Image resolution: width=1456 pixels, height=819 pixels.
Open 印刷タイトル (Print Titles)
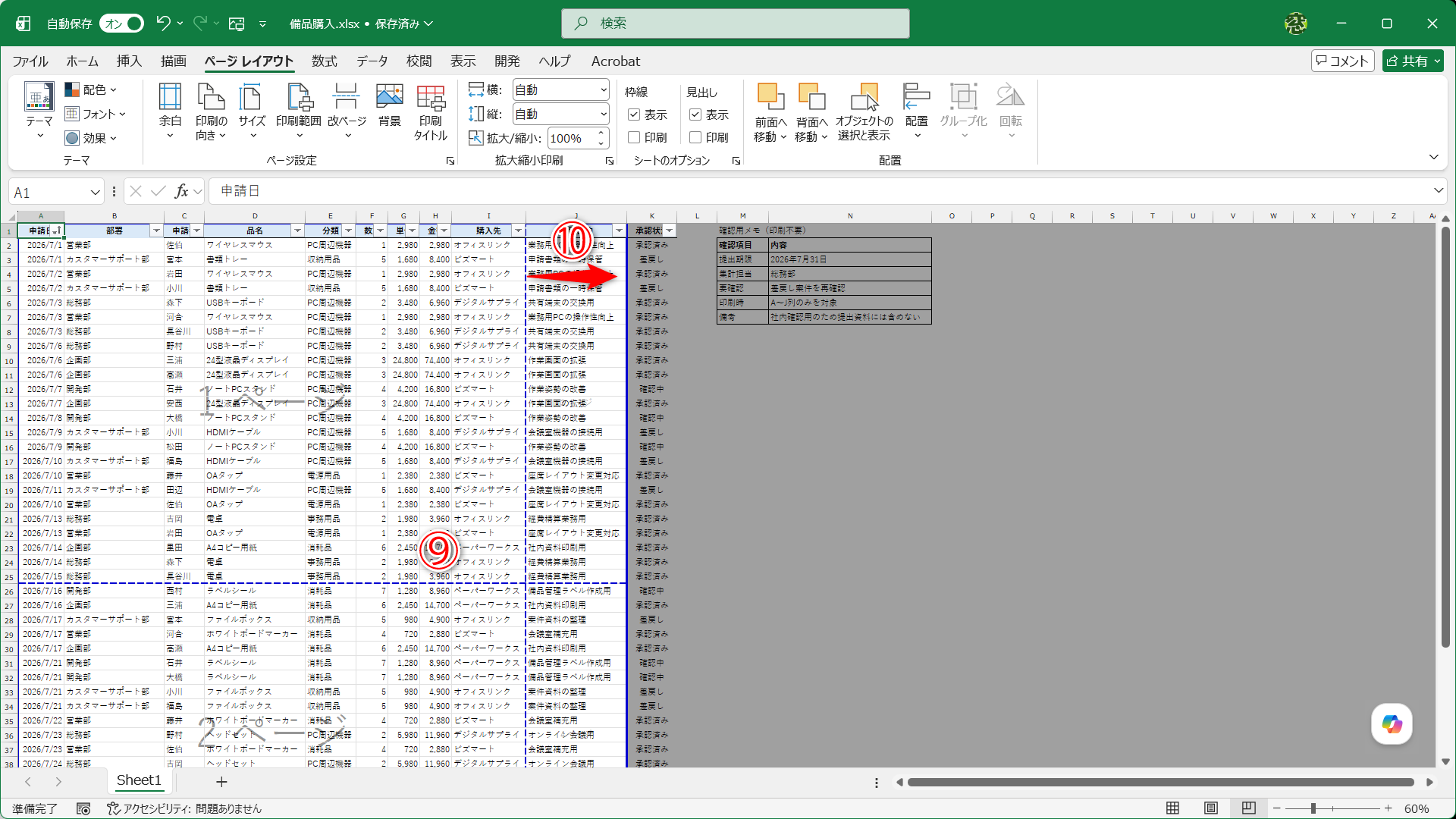point(430,111)
